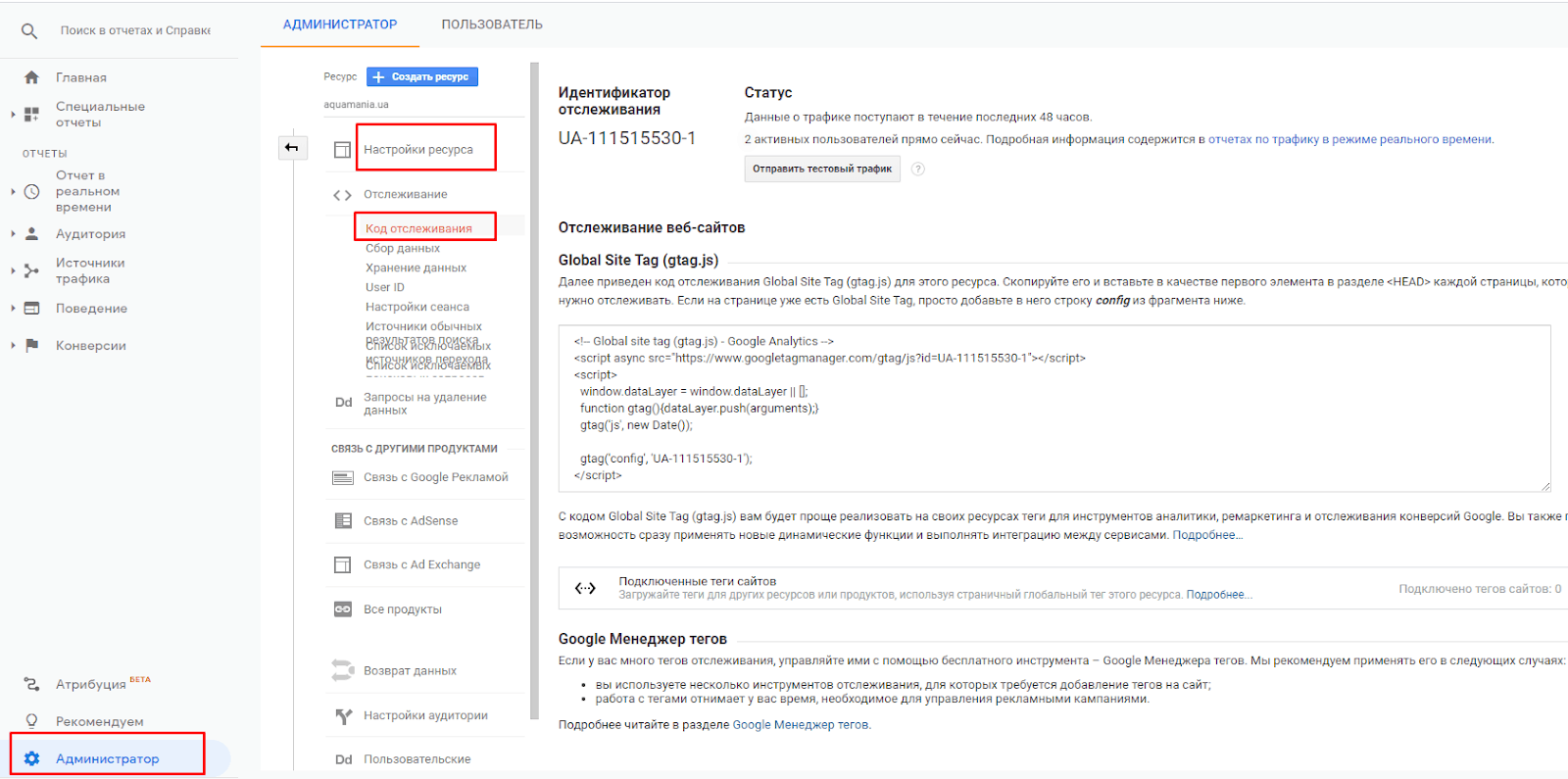Click the search reports input field
The image size is (1568, 779).
coord(135,31)
